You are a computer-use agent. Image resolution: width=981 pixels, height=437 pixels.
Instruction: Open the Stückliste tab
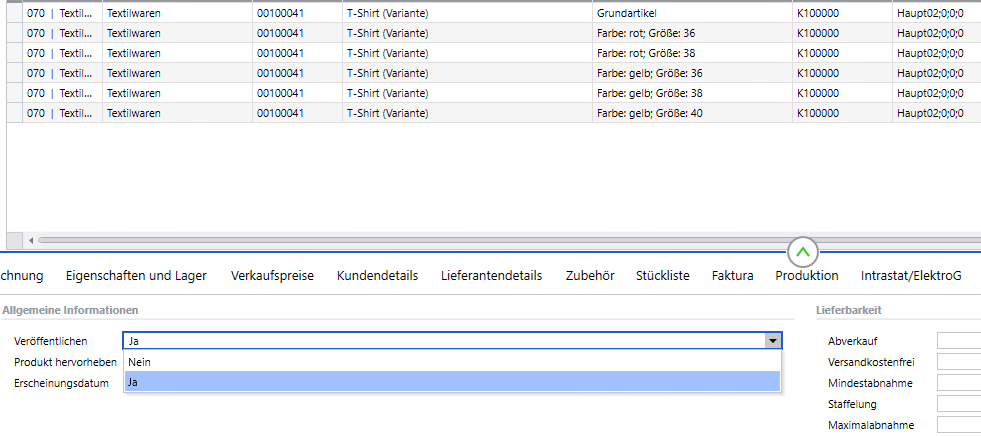(x=662, y=276)
